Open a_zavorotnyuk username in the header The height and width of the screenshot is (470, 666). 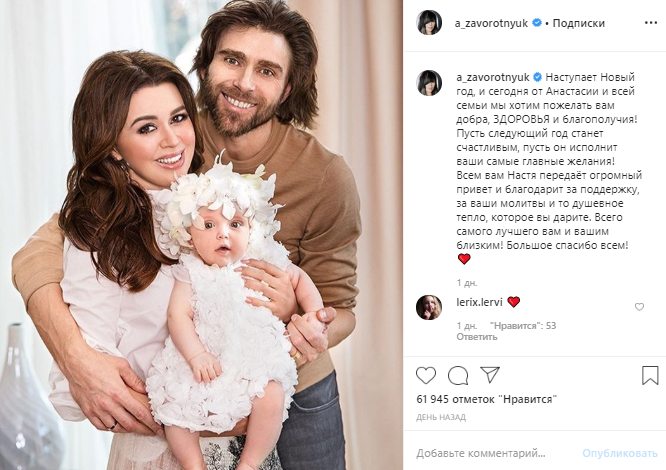click(x=491, y=23)
